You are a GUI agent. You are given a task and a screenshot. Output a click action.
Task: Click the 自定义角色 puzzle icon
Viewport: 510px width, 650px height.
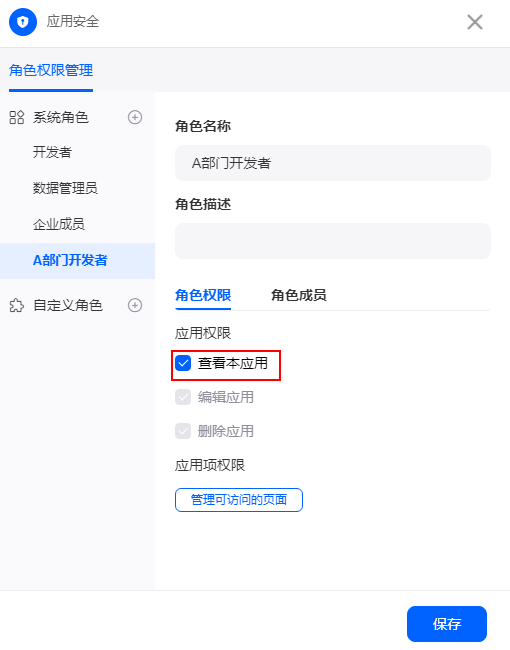[x=17, y=306]
